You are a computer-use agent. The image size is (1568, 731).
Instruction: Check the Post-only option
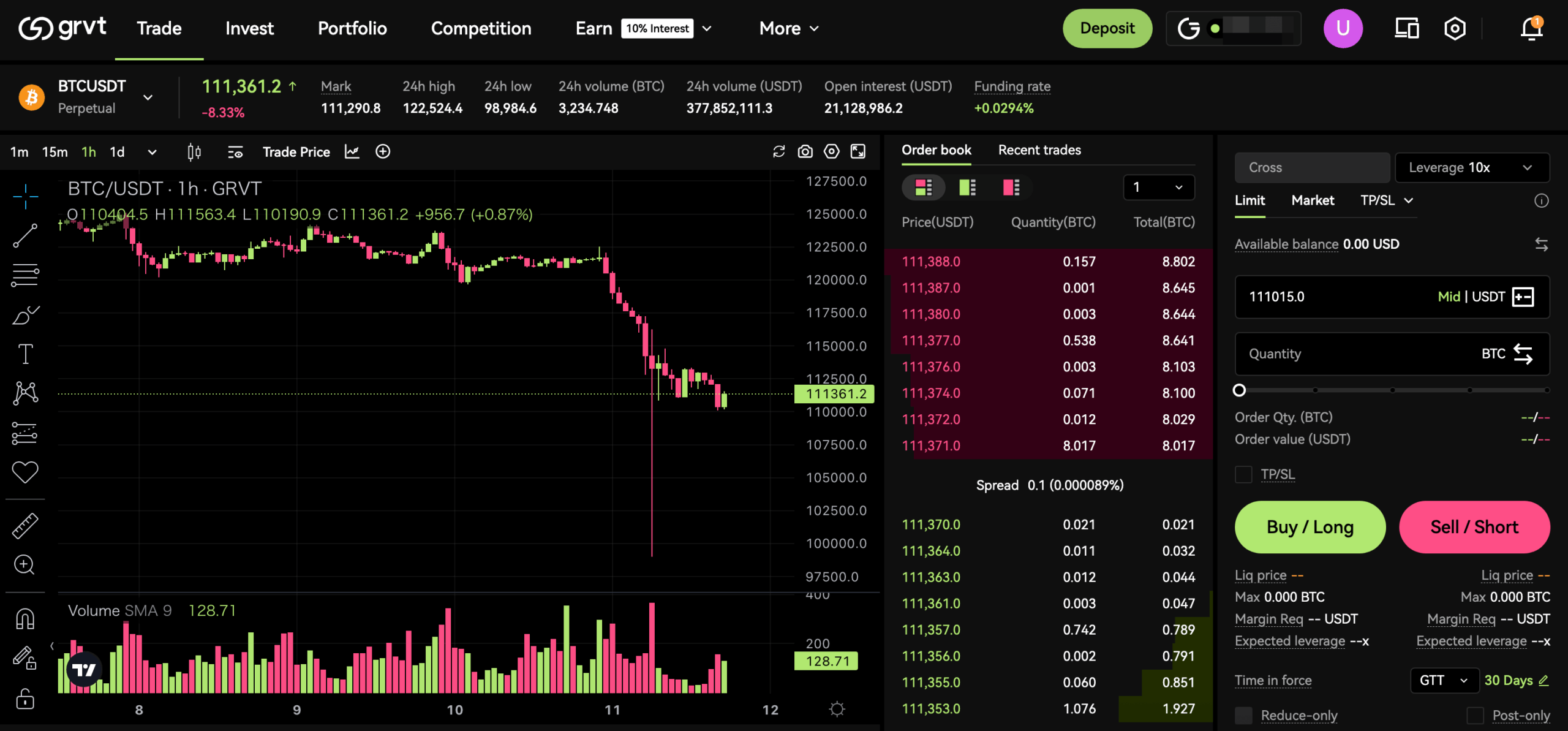coord(1475,715)
